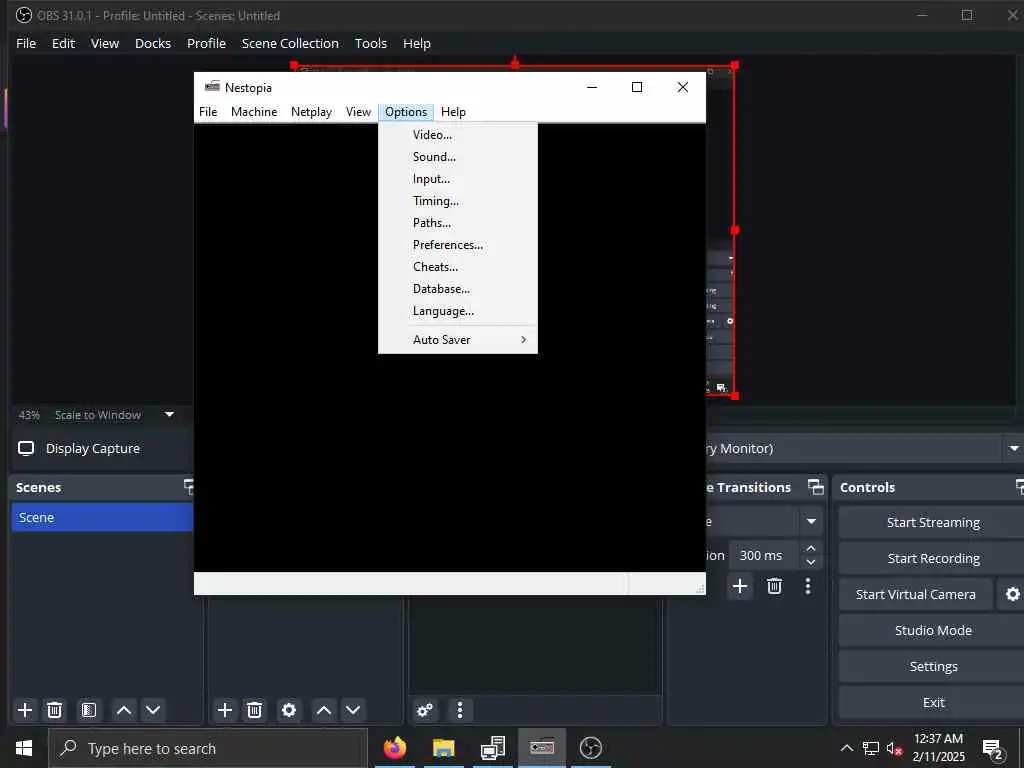Click the network tray icon
This screenshot has height=768, width=1024.
[871, 748]
